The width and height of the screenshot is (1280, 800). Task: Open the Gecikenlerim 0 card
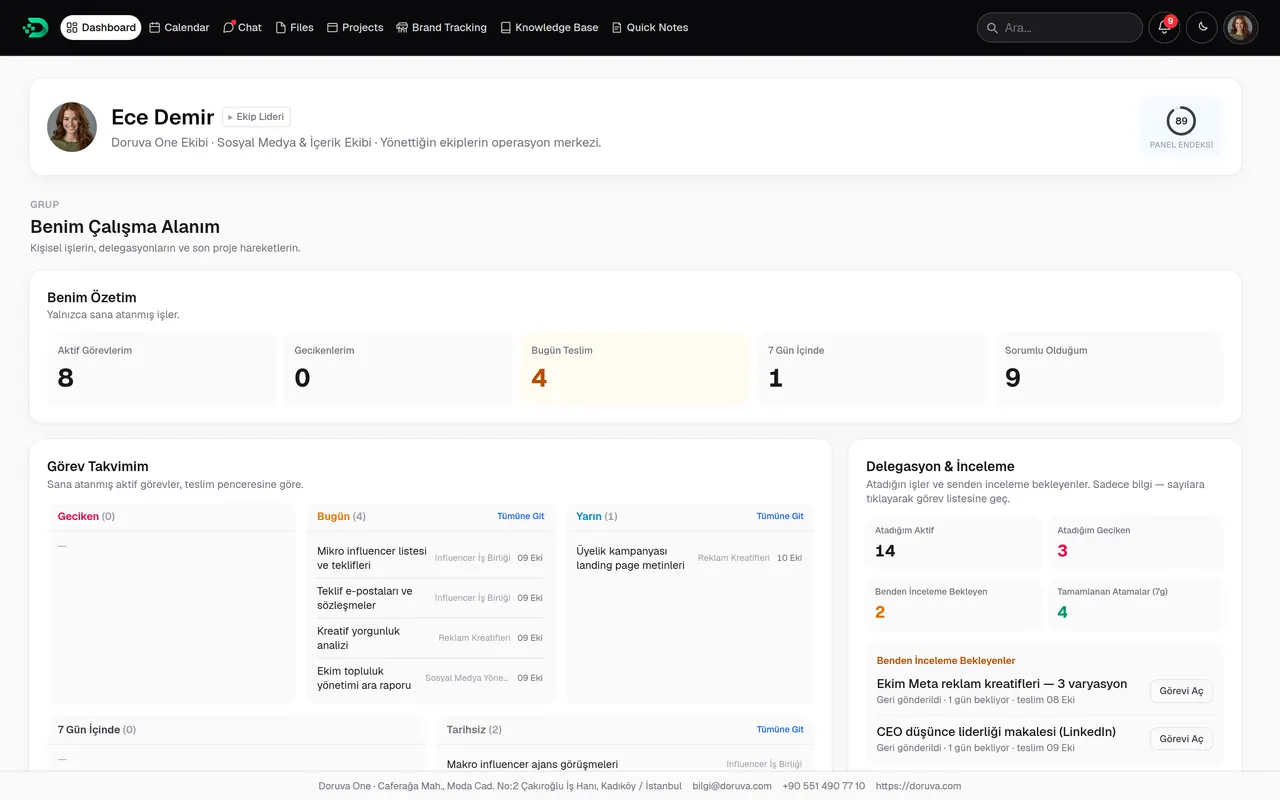click(x=398, y=369)
